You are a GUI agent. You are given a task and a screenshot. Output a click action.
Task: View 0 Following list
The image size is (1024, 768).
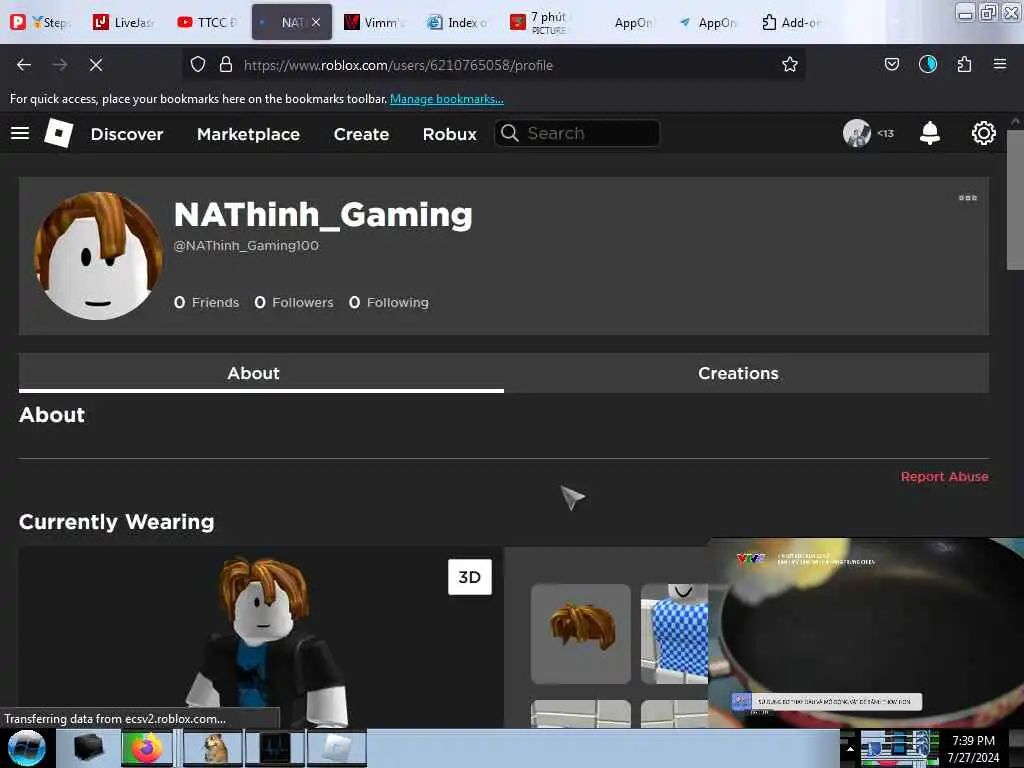click(x=389, y=302)
